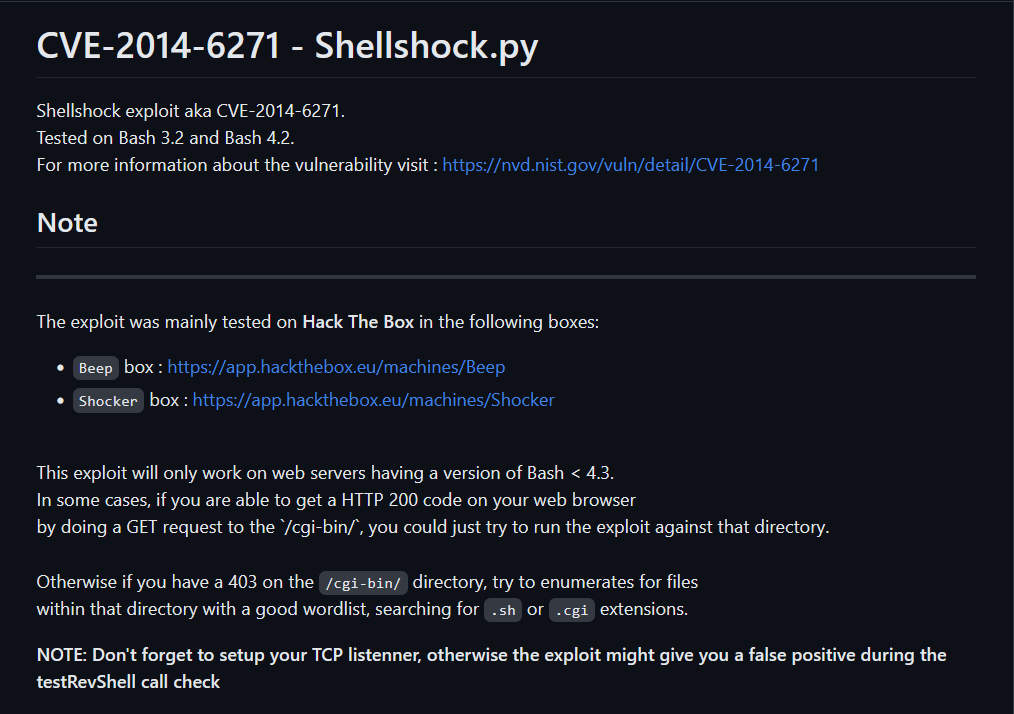Click the CVE-2014-6271 - Shellshock.py heading
The image size is (1014, 714).
coord(287,45)
